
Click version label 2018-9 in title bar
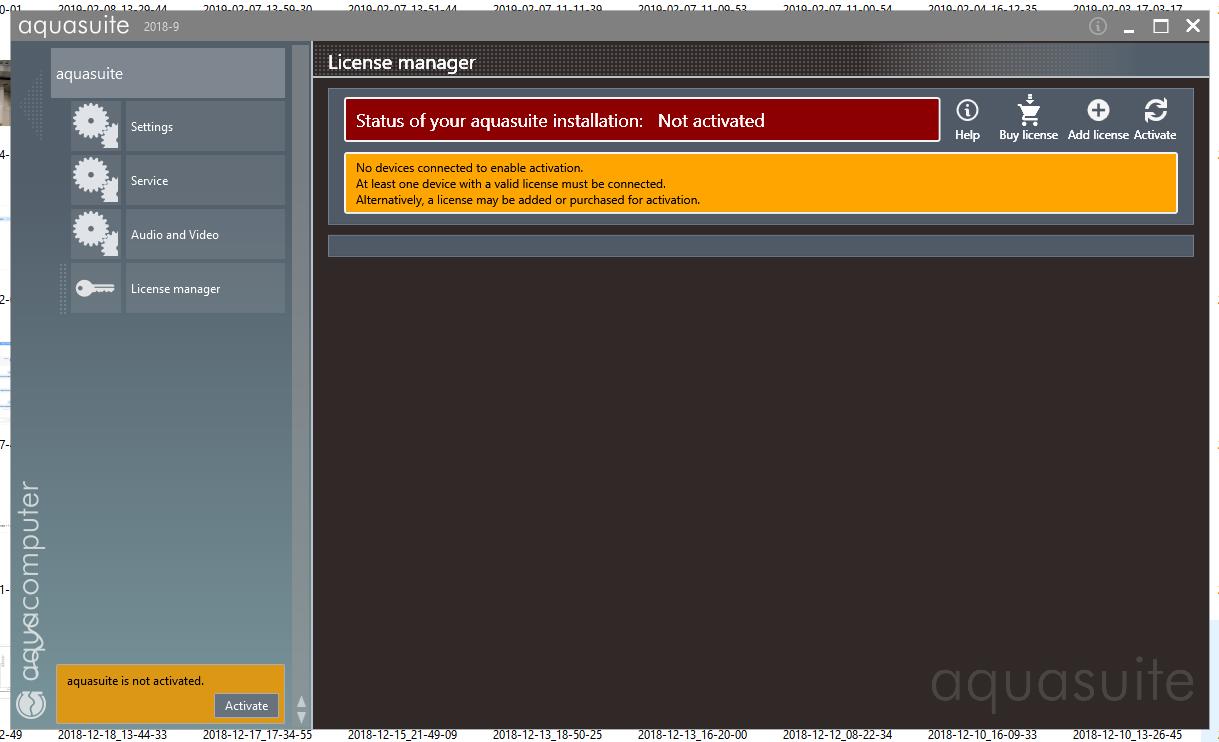point(161,27)
